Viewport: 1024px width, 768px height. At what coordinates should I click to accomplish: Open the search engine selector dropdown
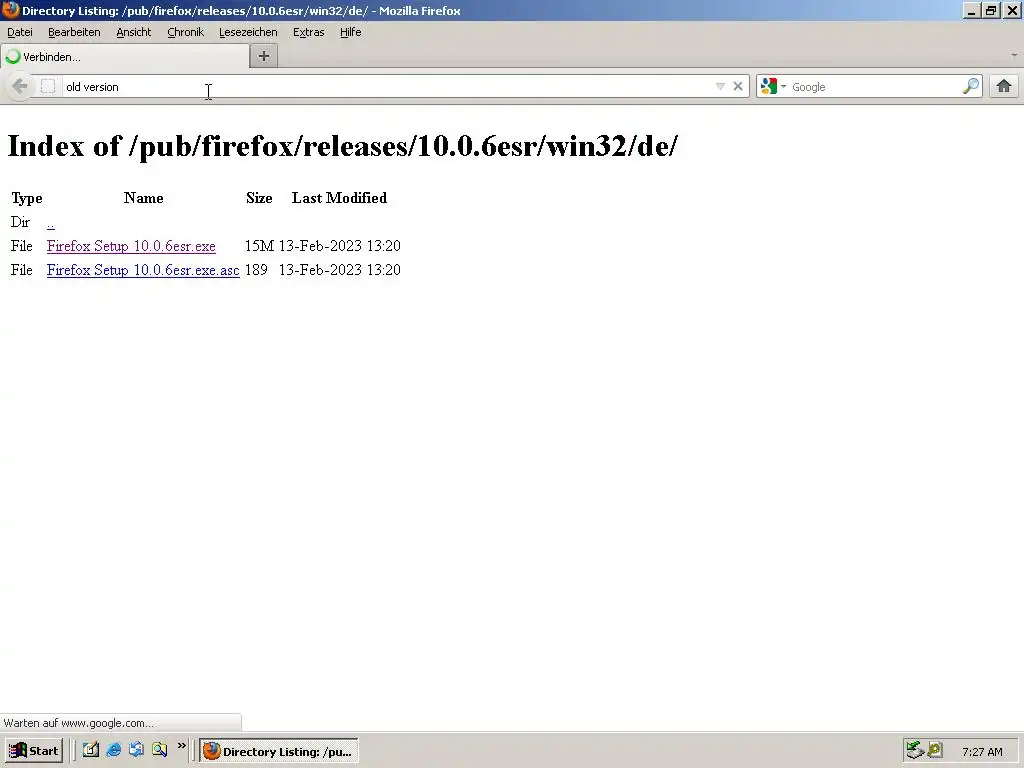point(773,86)
